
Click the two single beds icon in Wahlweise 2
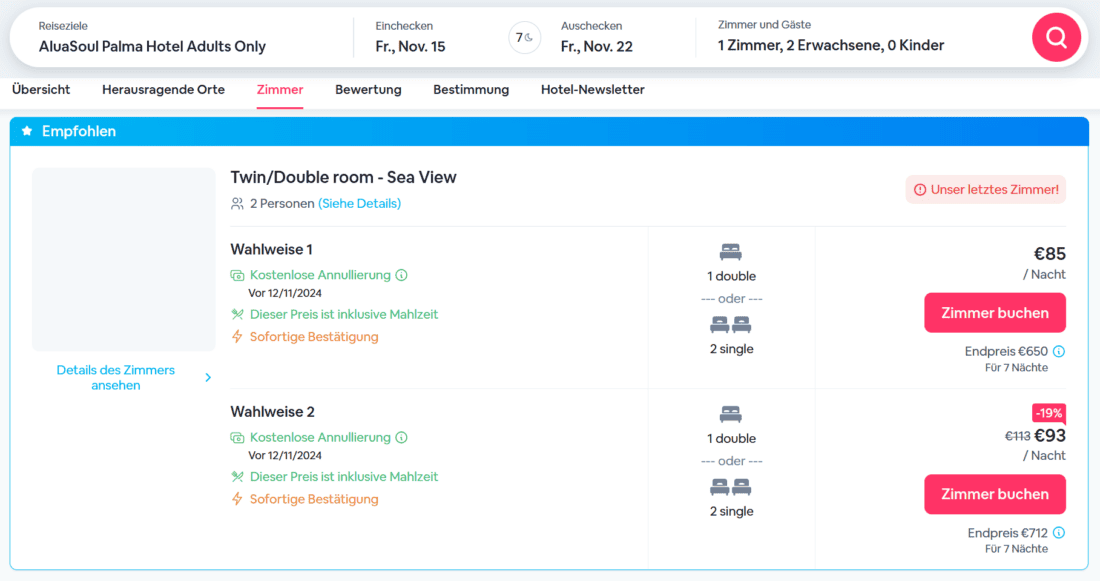731,487
